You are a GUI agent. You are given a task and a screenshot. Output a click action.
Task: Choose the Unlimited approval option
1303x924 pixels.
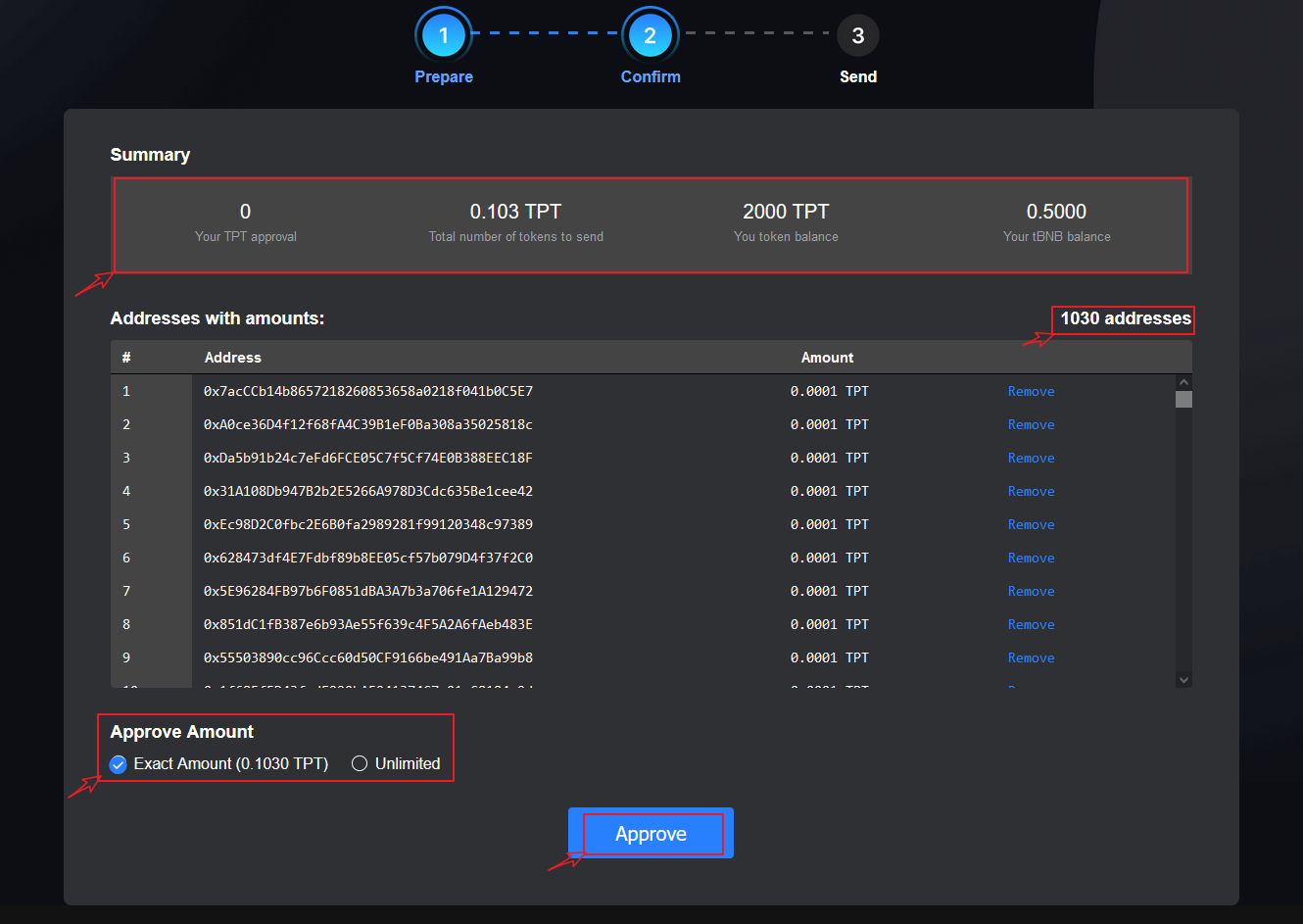[x=360, y=764]
